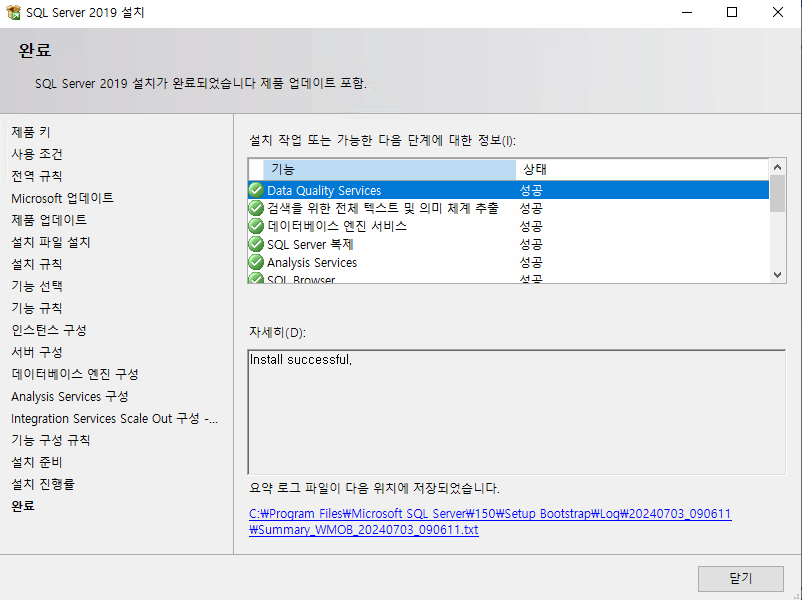Click the 전역 규칙 step
The width and height of the screenshot is (802, 600).
click(x=37, y=176)
